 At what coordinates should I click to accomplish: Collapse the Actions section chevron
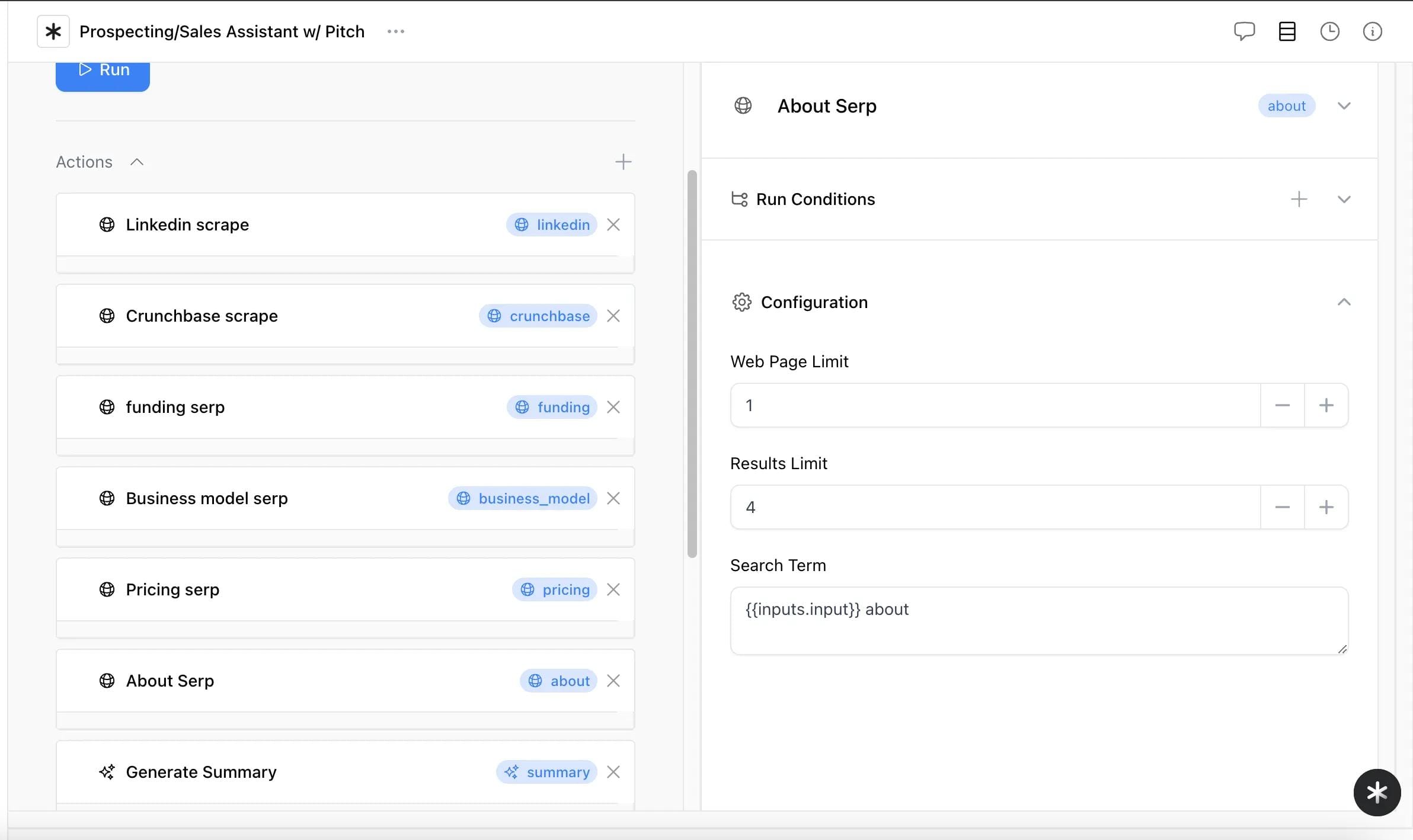137,162
